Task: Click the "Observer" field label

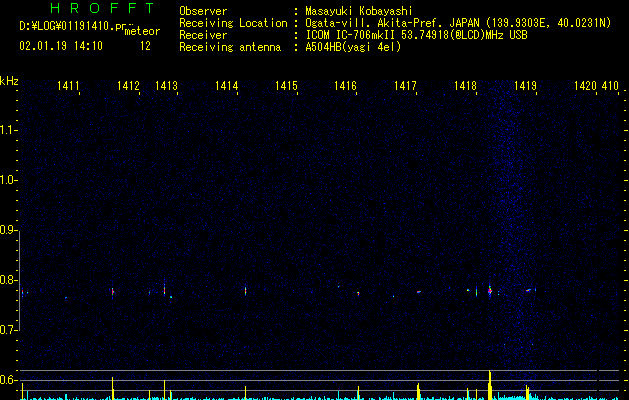Action: tap(203, 11)
